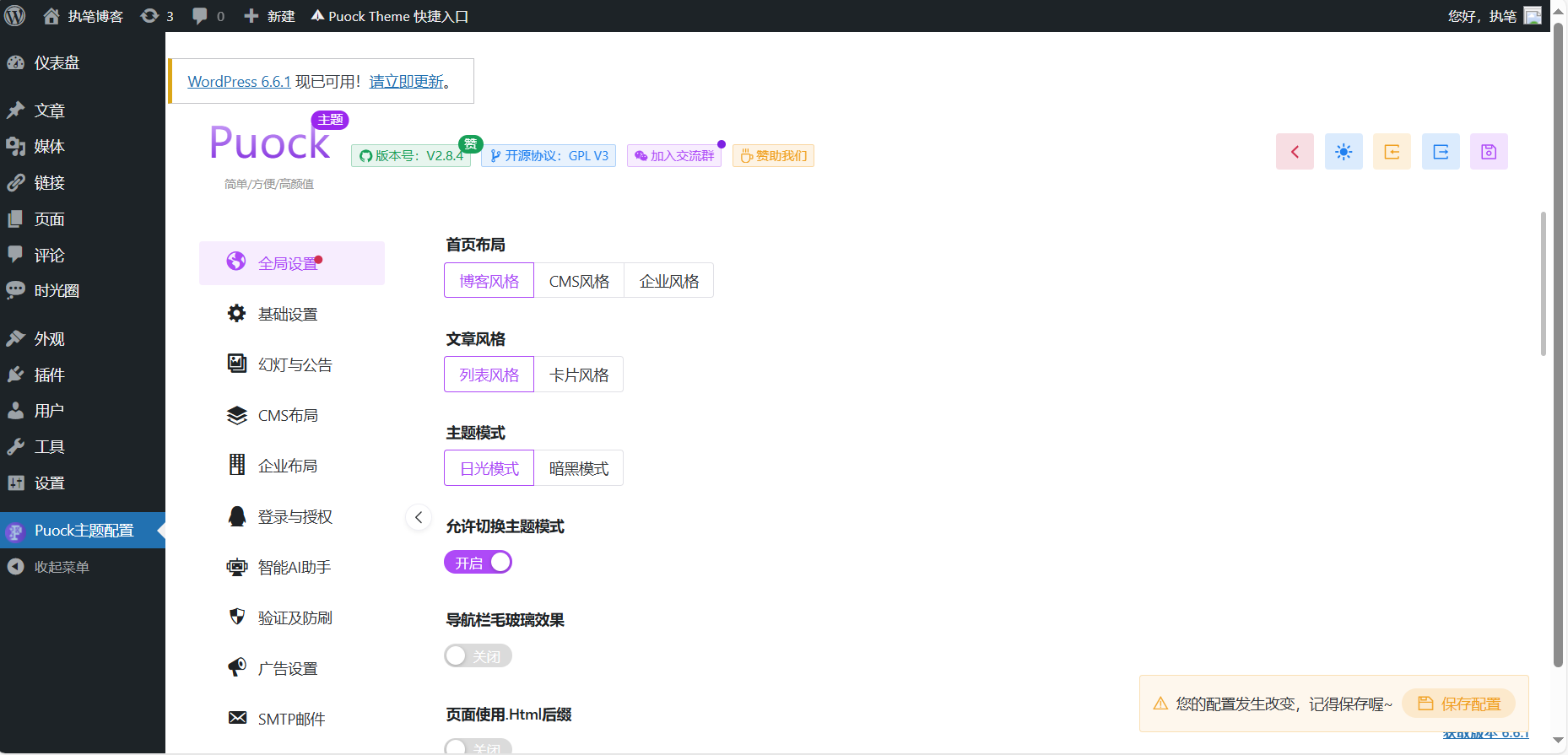Select Puock主题配置 in the sidebar
This screenshot has height=755, width=1568.
[x=83, y=531]
